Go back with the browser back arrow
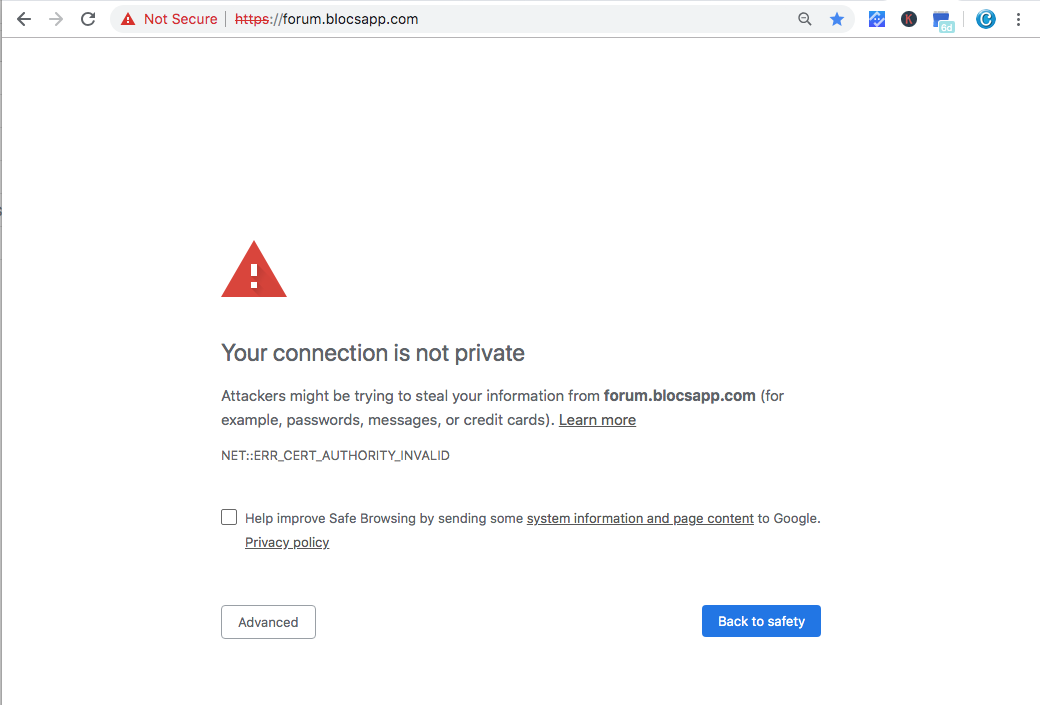 coord(24,19)
